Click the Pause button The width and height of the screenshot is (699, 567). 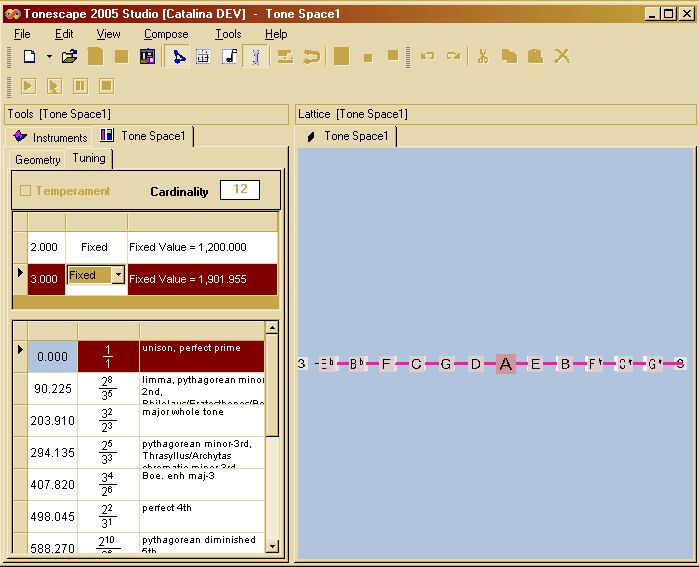click(x=80, y=86)
